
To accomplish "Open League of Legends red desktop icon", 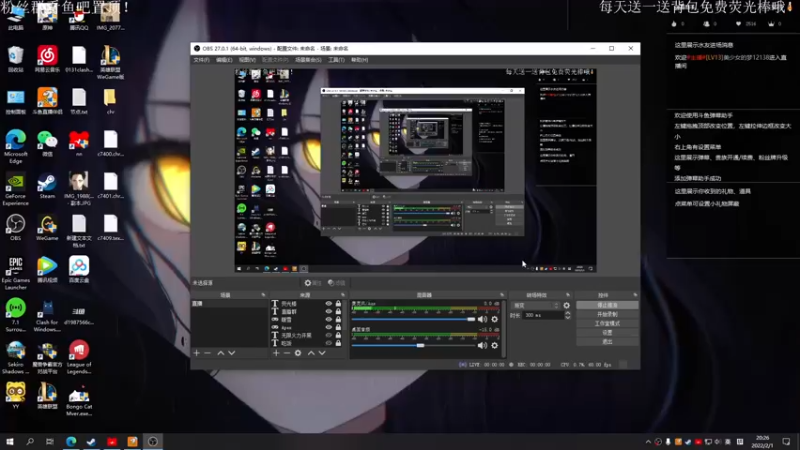I will (x=79, y=358).
